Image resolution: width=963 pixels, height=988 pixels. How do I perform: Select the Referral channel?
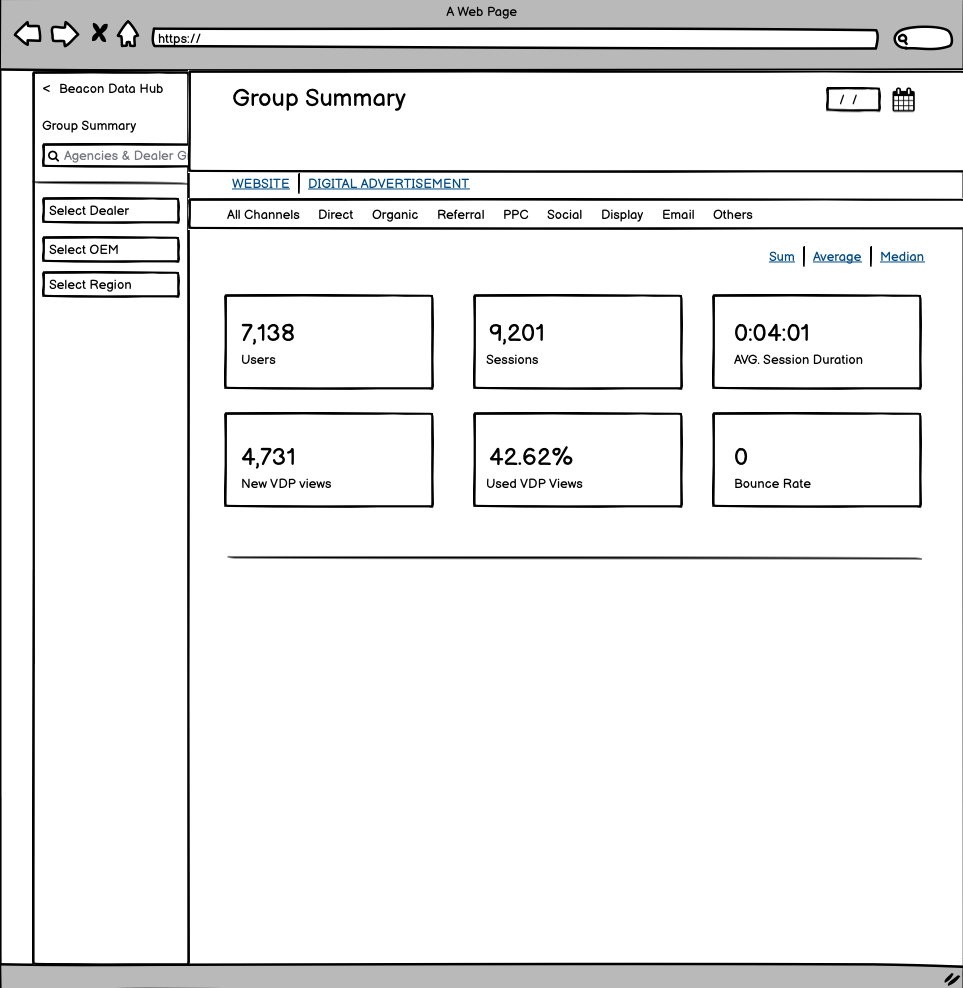tap(461, 215)
